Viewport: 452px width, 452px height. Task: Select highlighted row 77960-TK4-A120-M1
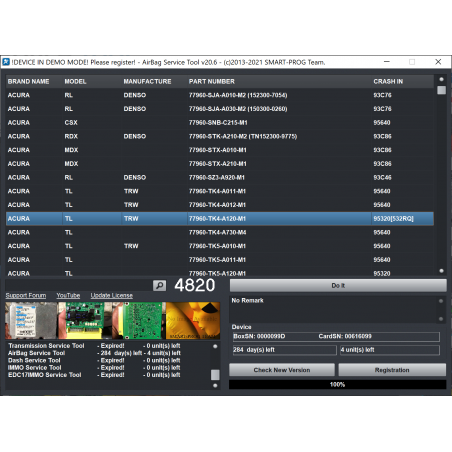(220, 219)
